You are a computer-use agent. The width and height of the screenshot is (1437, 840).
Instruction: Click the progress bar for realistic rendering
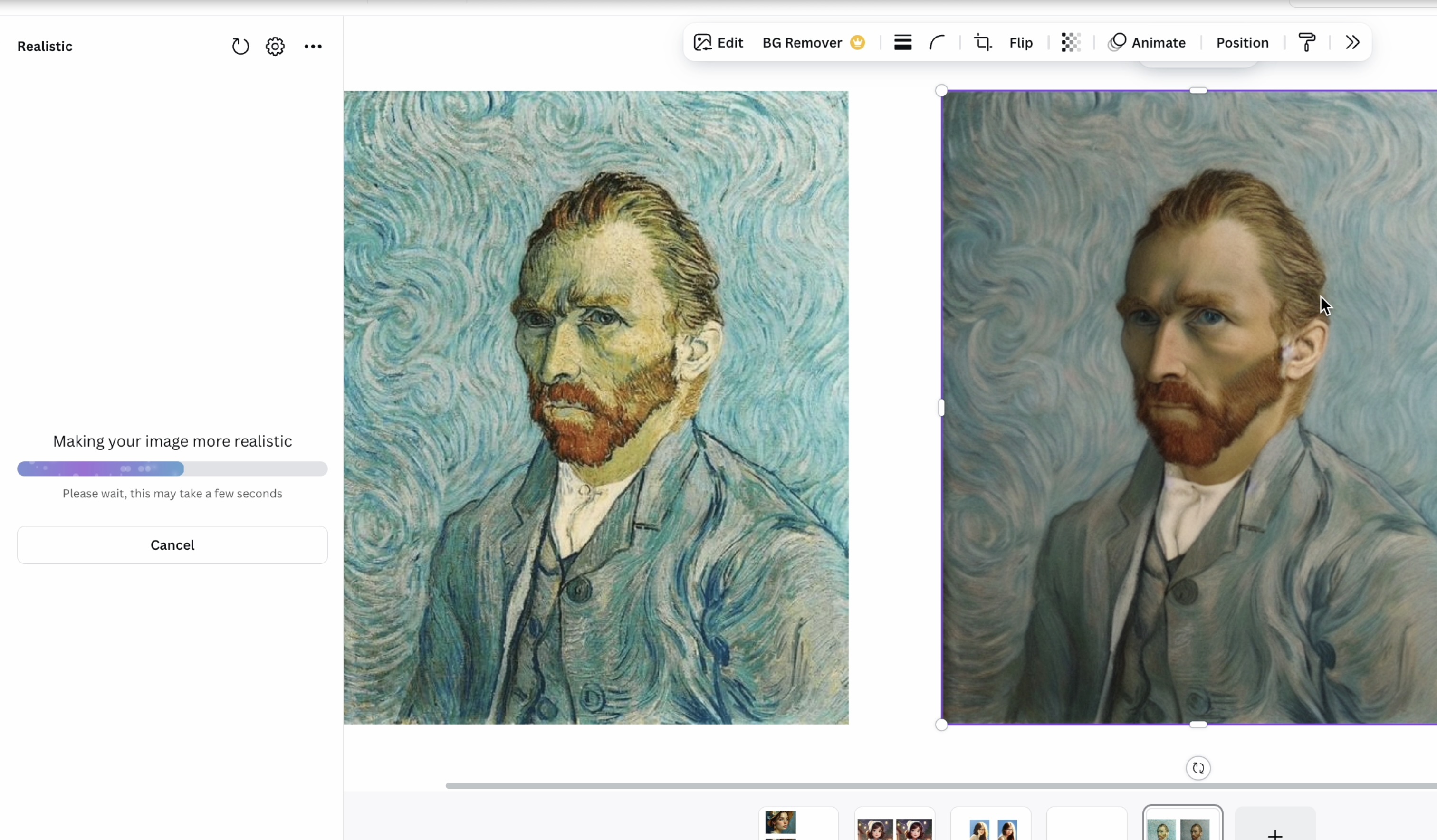172,469
